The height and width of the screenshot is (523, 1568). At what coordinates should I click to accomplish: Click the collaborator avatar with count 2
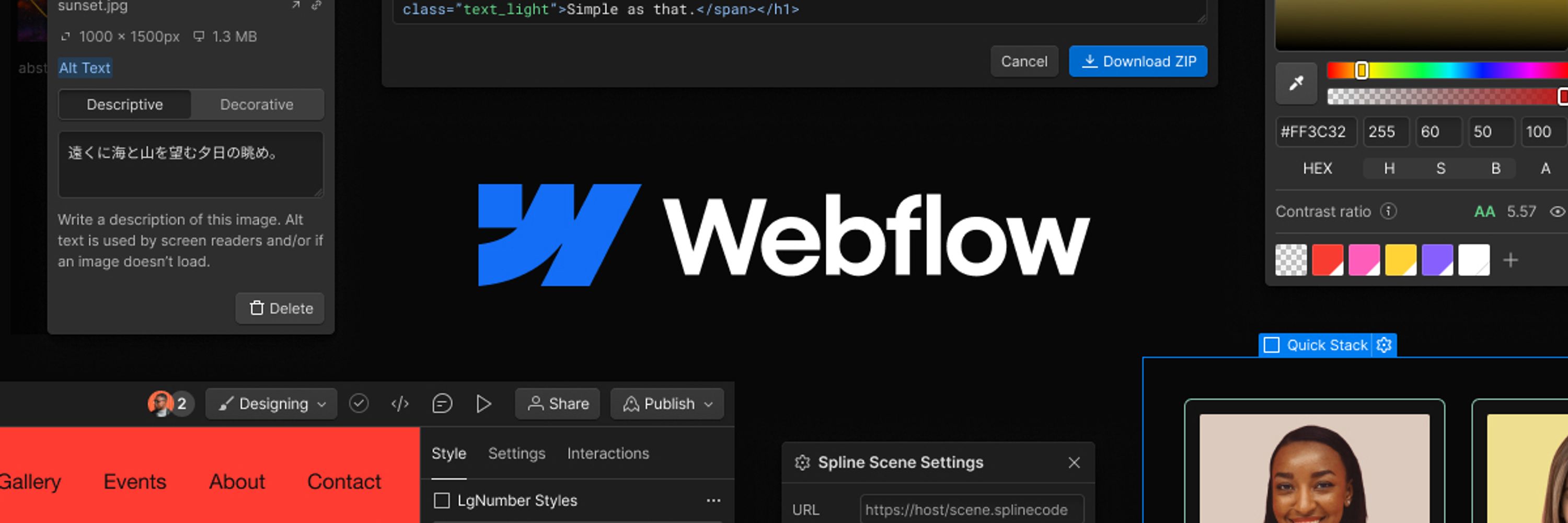point(170,404)
